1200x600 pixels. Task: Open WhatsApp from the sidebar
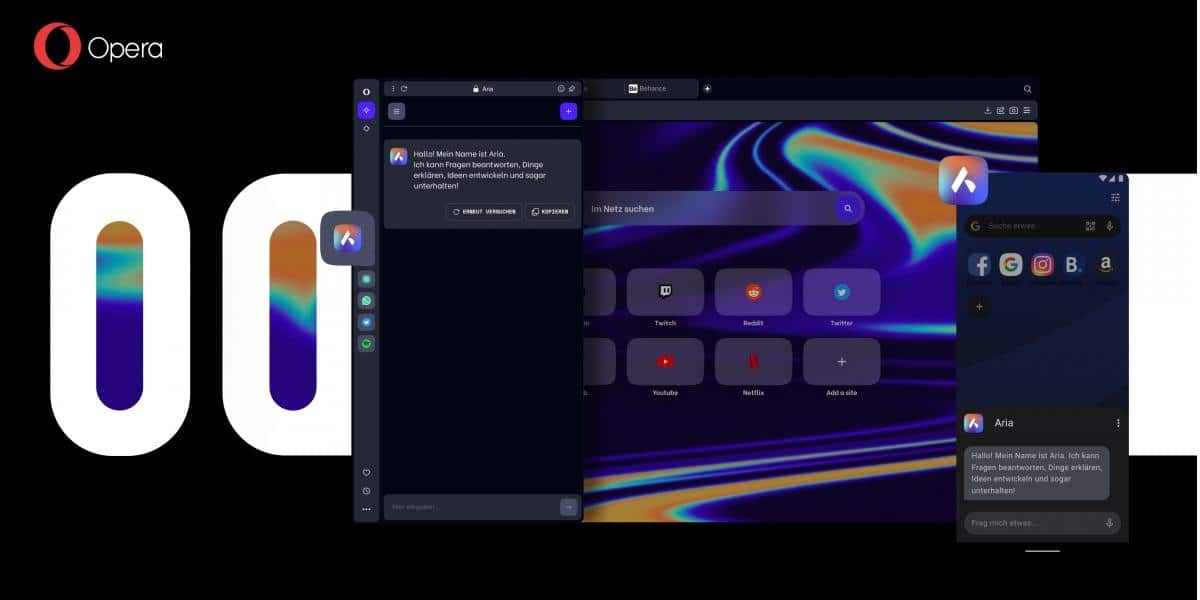[366, 300]
